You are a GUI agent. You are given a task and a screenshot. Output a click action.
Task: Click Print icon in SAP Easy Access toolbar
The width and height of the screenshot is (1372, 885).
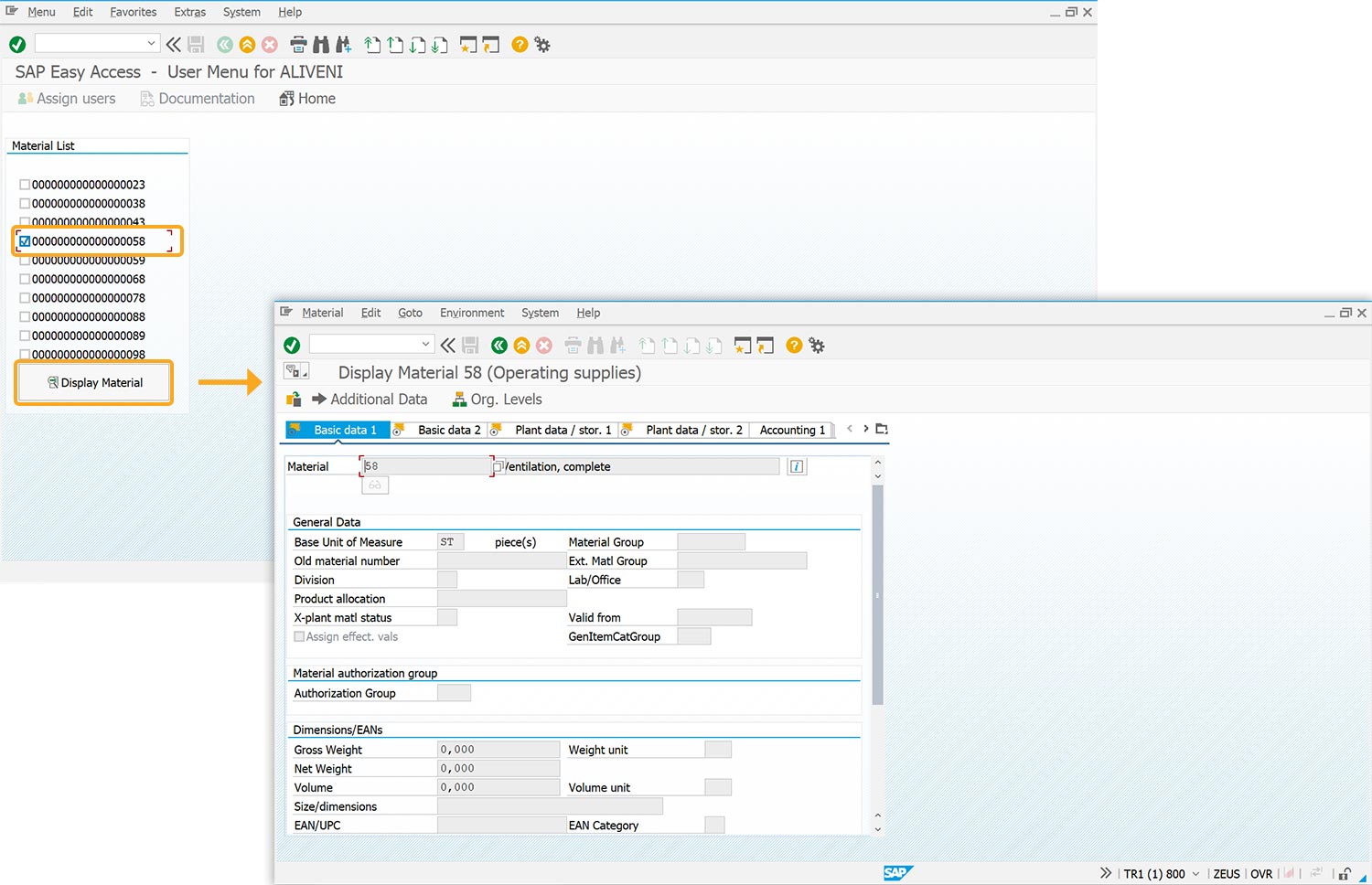[x=298, y=44]
